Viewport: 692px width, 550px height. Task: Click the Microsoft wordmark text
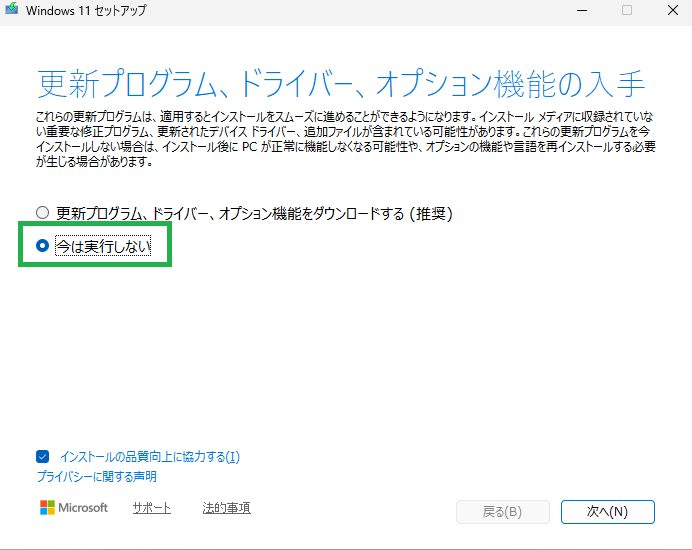click(x=83, y=508)
